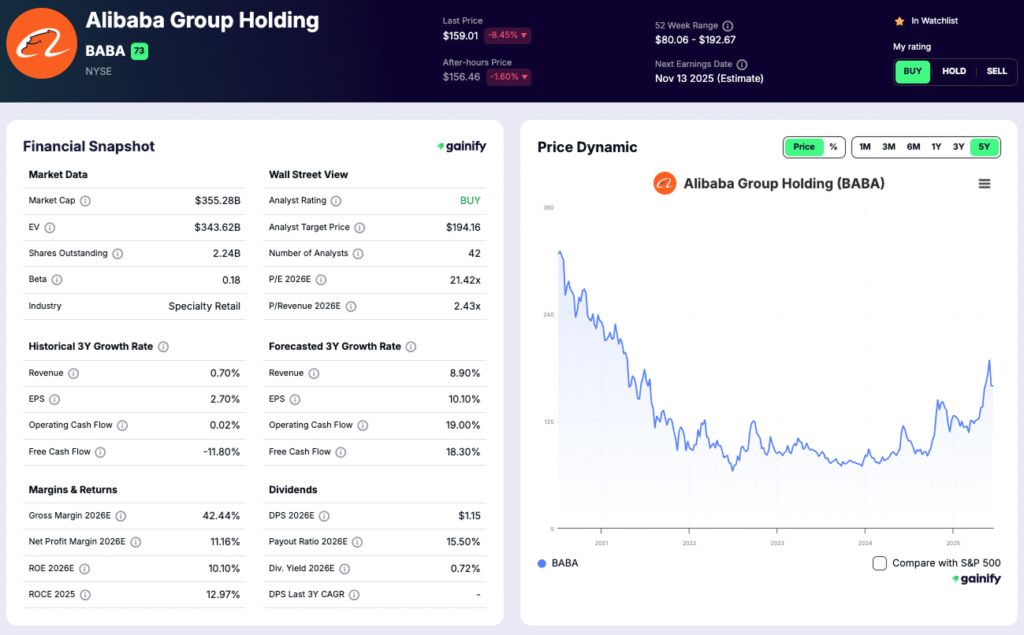Open the chart hamburger menu
The height and width of the screenshot is (635, 1024).
point(984,184)
